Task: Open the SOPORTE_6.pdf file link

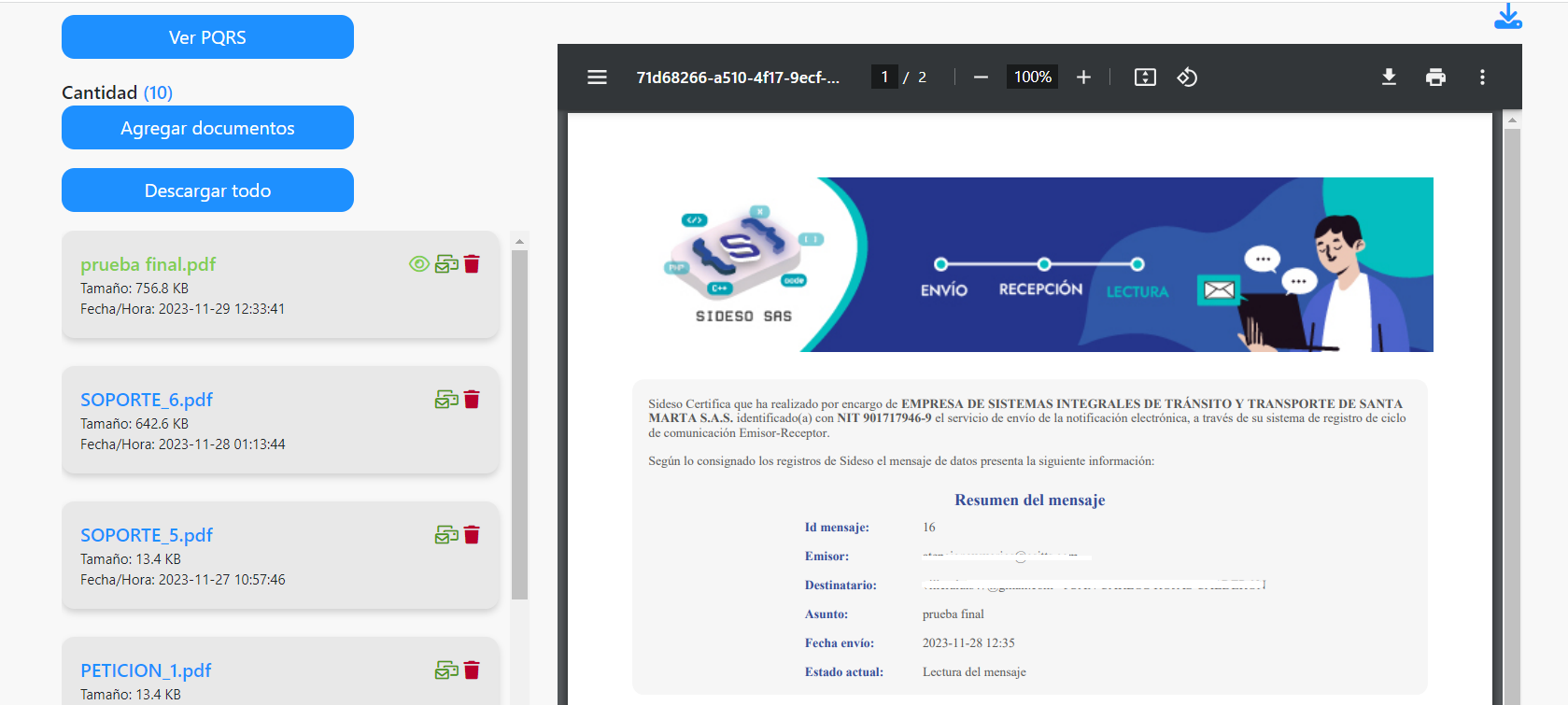Action: [147, 400]
